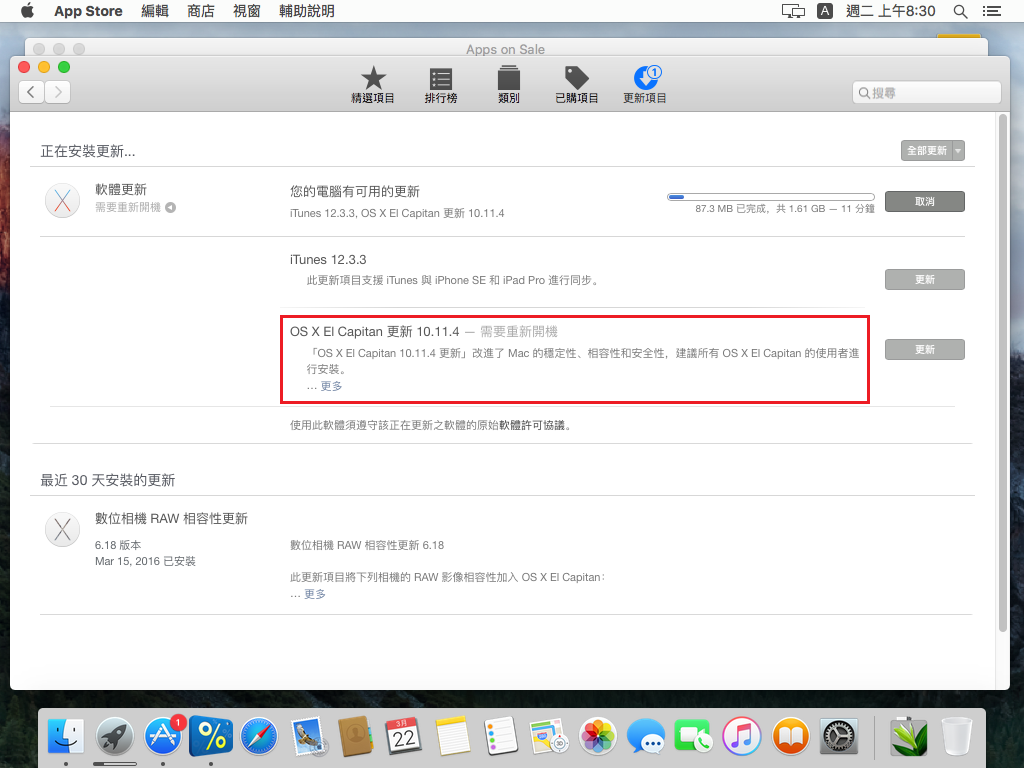Screen dimensions: 1024x768
Task: Expand 更多 under 數位相機 RAW description
Action: 315,594
